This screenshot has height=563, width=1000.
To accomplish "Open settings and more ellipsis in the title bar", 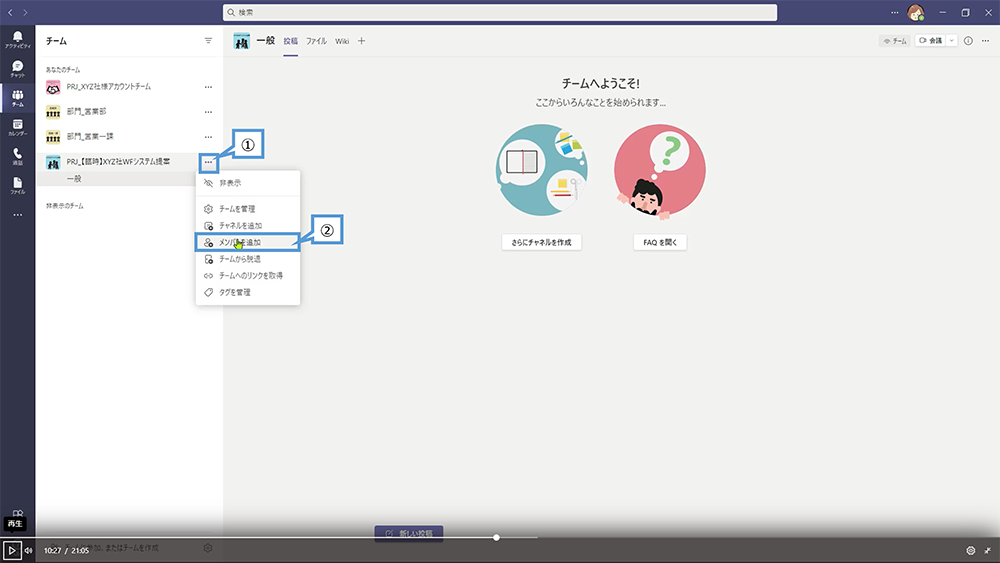I will pyautogui.click(x=894, y=12).
